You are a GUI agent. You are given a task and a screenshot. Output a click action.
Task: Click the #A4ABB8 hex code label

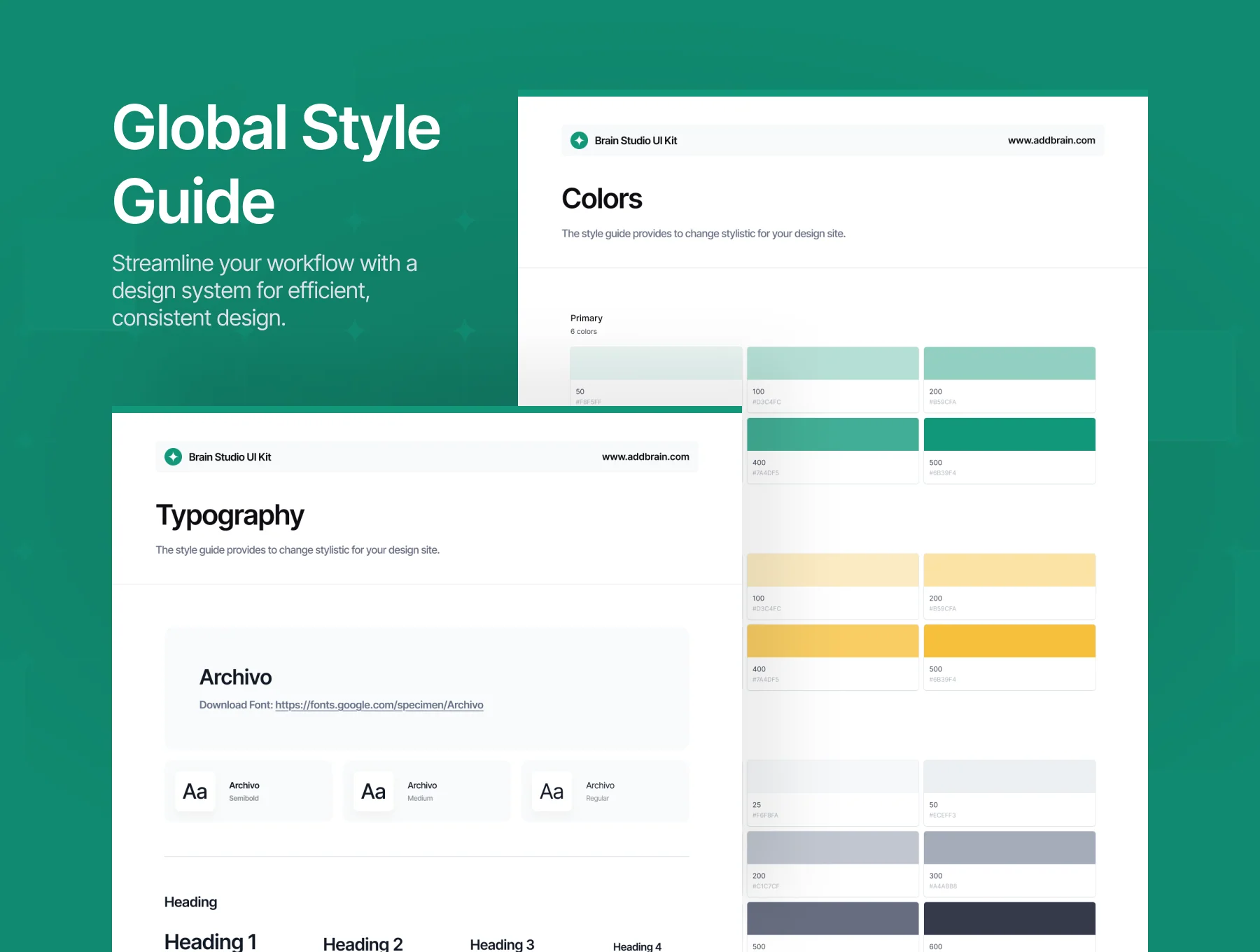pos(943,886)
